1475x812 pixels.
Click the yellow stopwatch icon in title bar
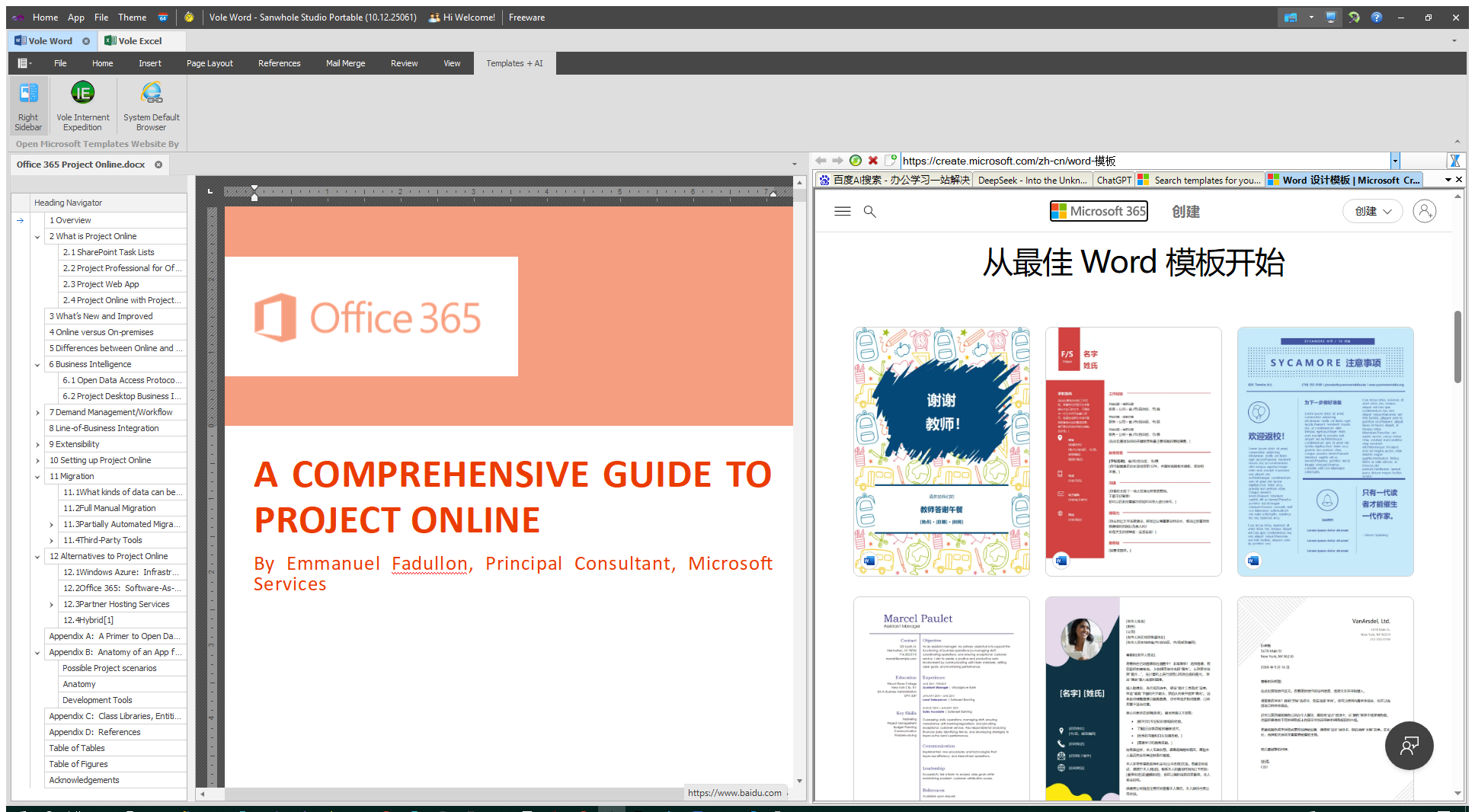(189, 17)
